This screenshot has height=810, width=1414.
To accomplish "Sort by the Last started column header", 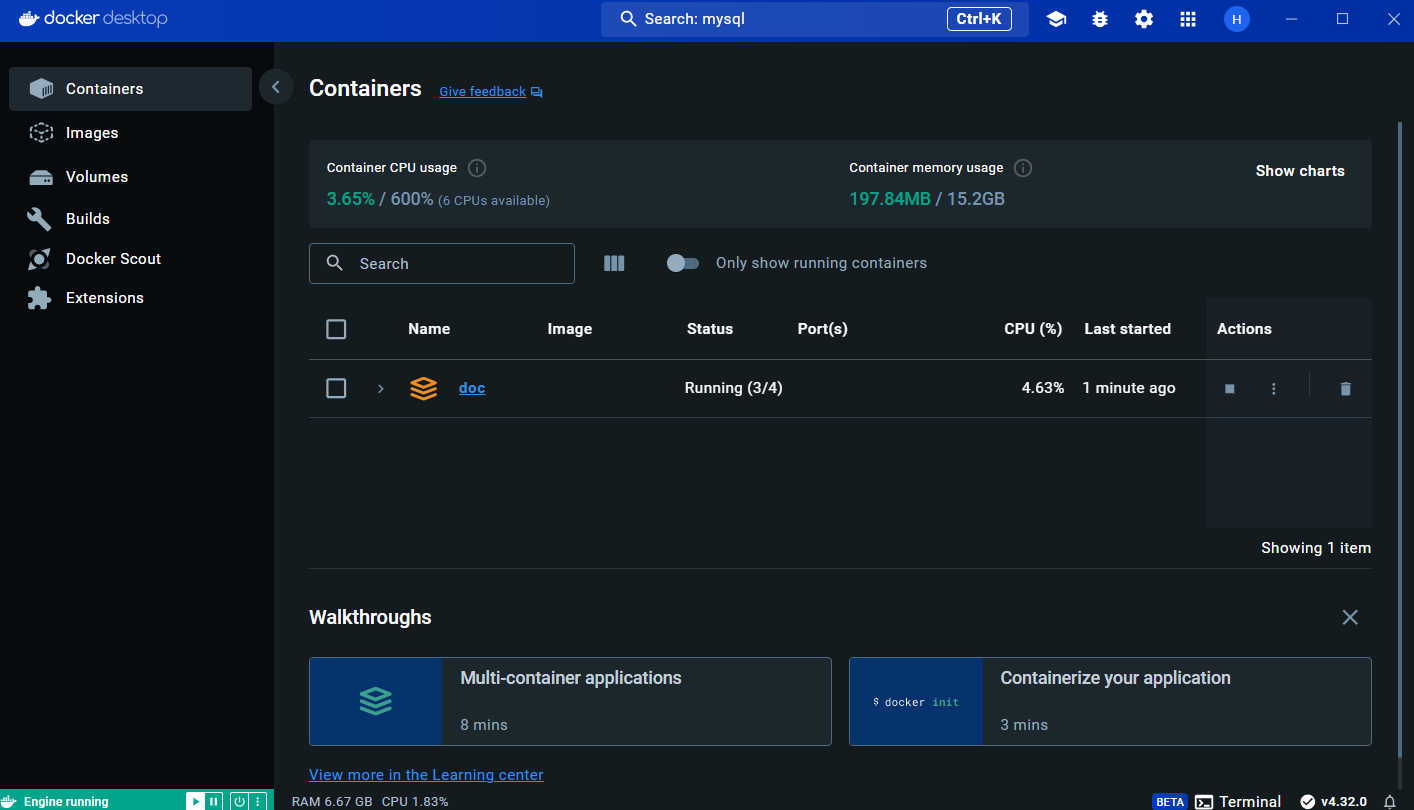I will [x=1127, y=329].
